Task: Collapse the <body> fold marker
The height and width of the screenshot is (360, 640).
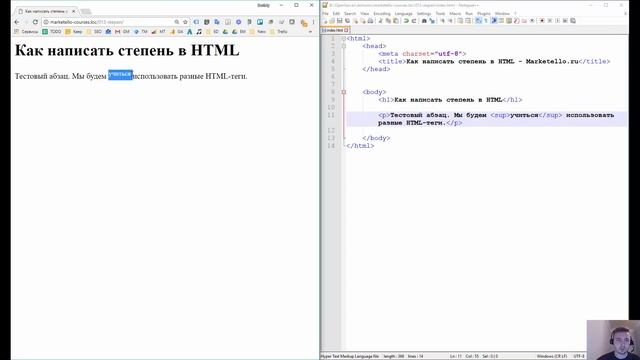Action: coord(344,92)
